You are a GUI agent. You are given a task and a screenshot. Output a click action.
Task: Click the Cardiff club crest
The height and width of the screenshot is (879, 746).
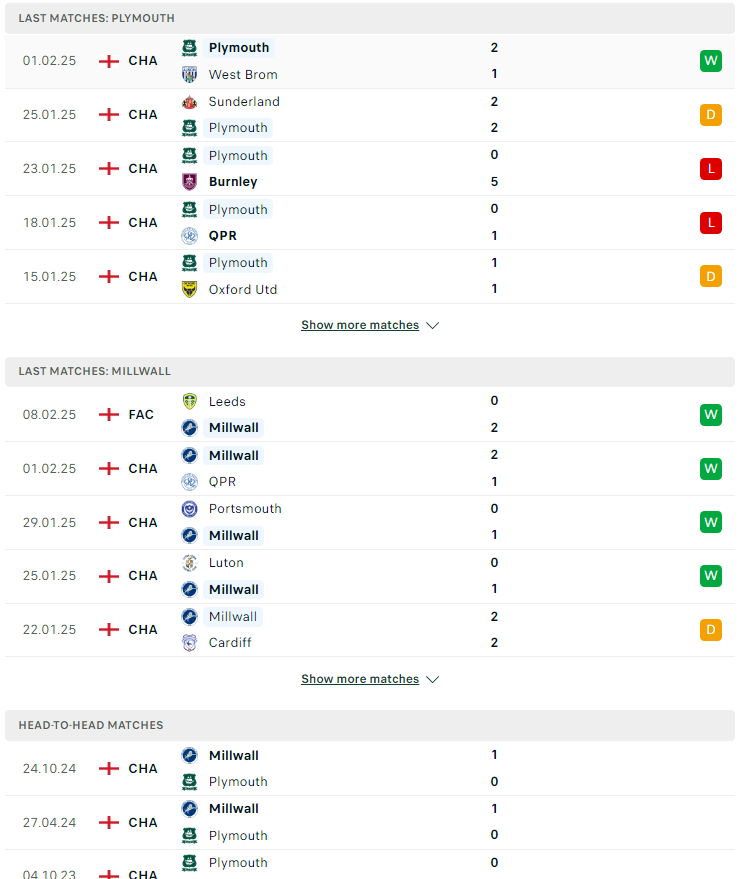tap(189, 642)
